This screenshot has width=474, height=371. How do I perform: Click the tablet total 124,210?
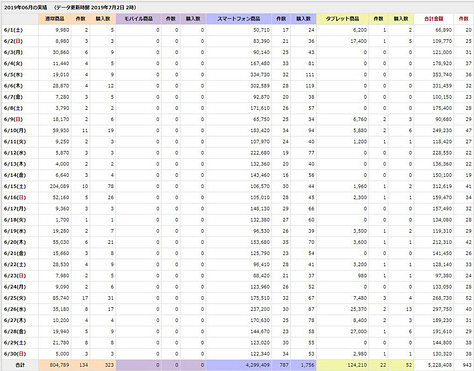[357, 365]
